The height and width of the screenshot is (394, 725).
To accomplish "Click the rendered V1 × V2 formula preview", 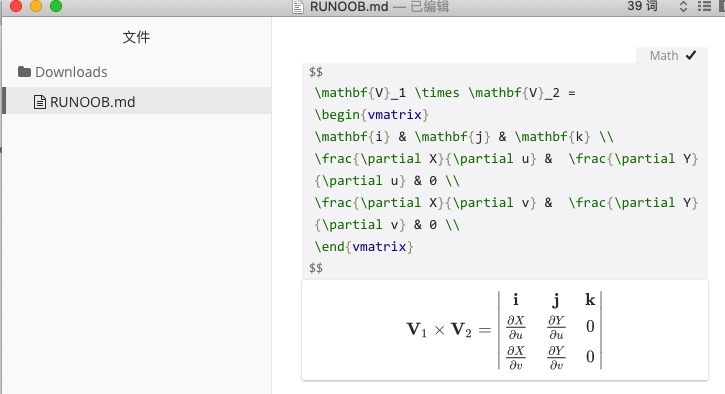I will (505, 330).
